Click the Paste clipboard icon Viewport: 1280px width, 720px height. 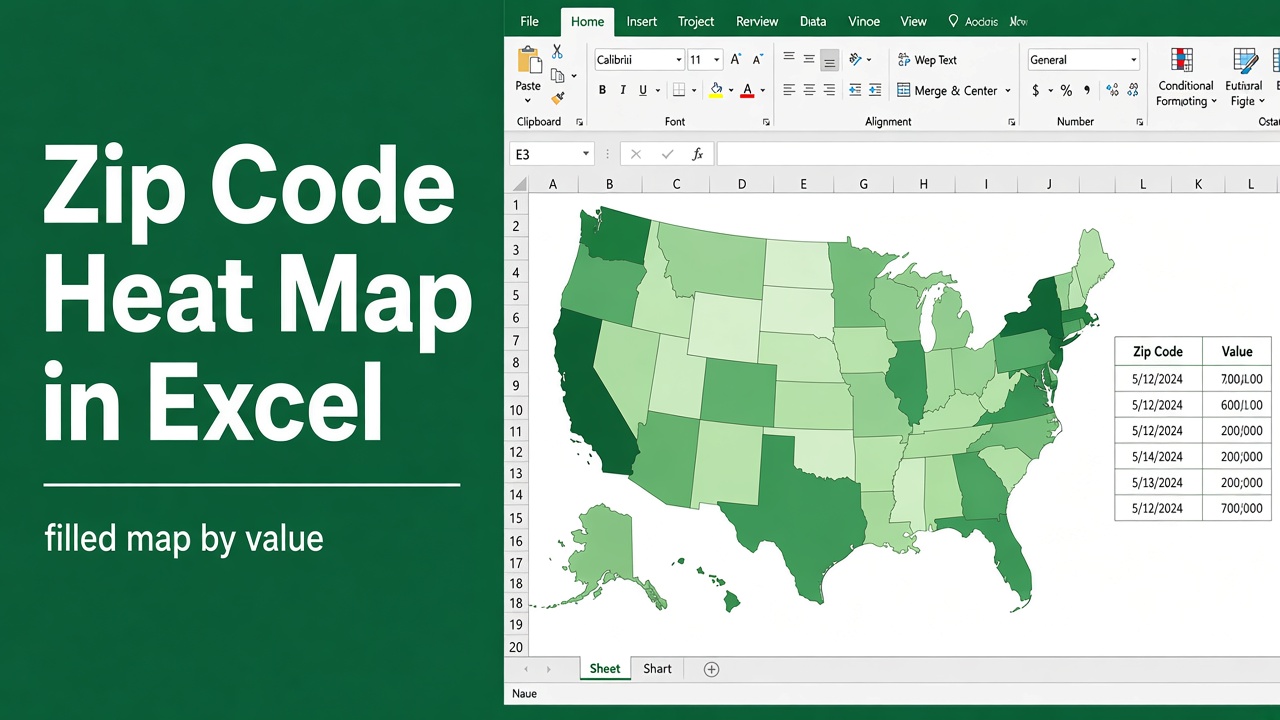528,60
